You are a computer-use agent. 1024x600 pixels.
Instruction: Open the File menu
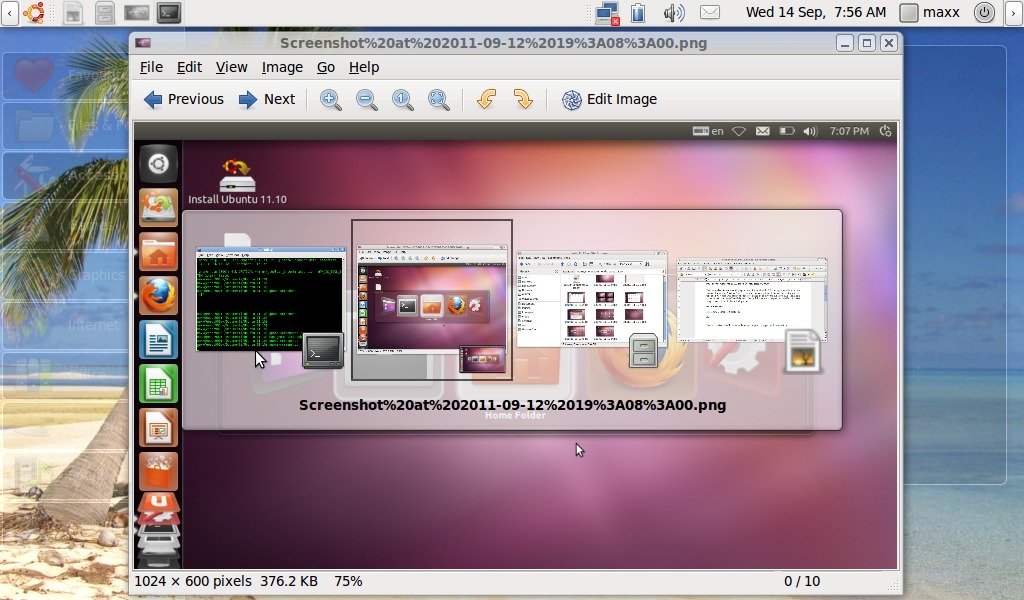151,67
